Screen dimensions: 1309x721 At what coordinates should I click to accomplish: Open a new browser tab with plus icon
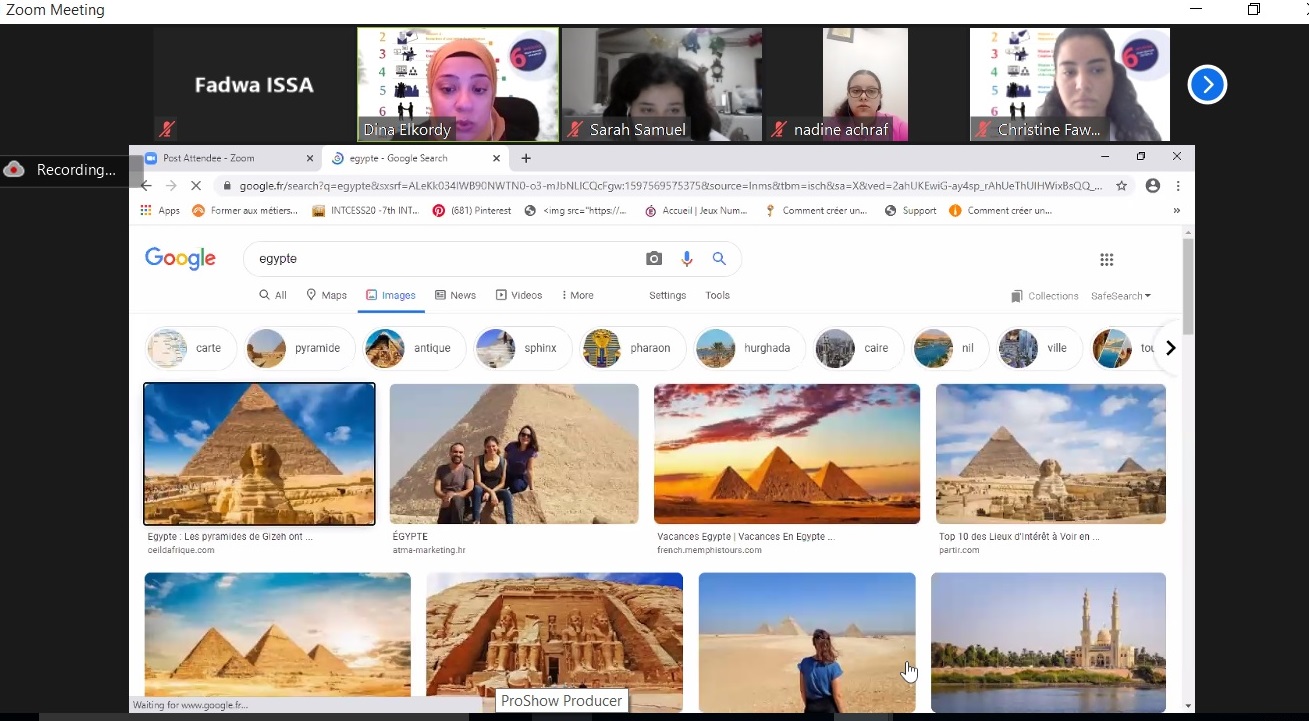click(526, 158)
